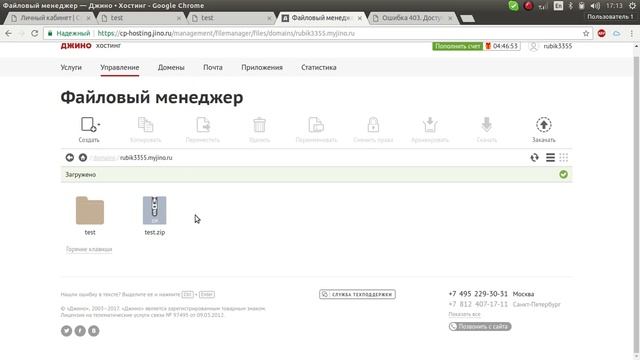Open the Домены menu item
This screenshot has width=640, height=360.
(x=171, y=67)
